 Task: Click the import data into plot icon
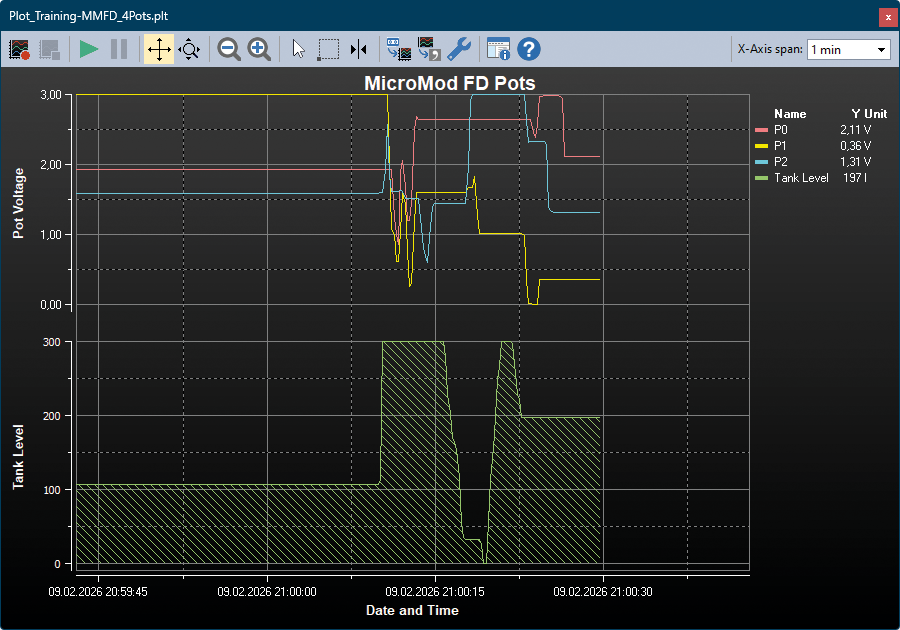(x=399, y=49)
